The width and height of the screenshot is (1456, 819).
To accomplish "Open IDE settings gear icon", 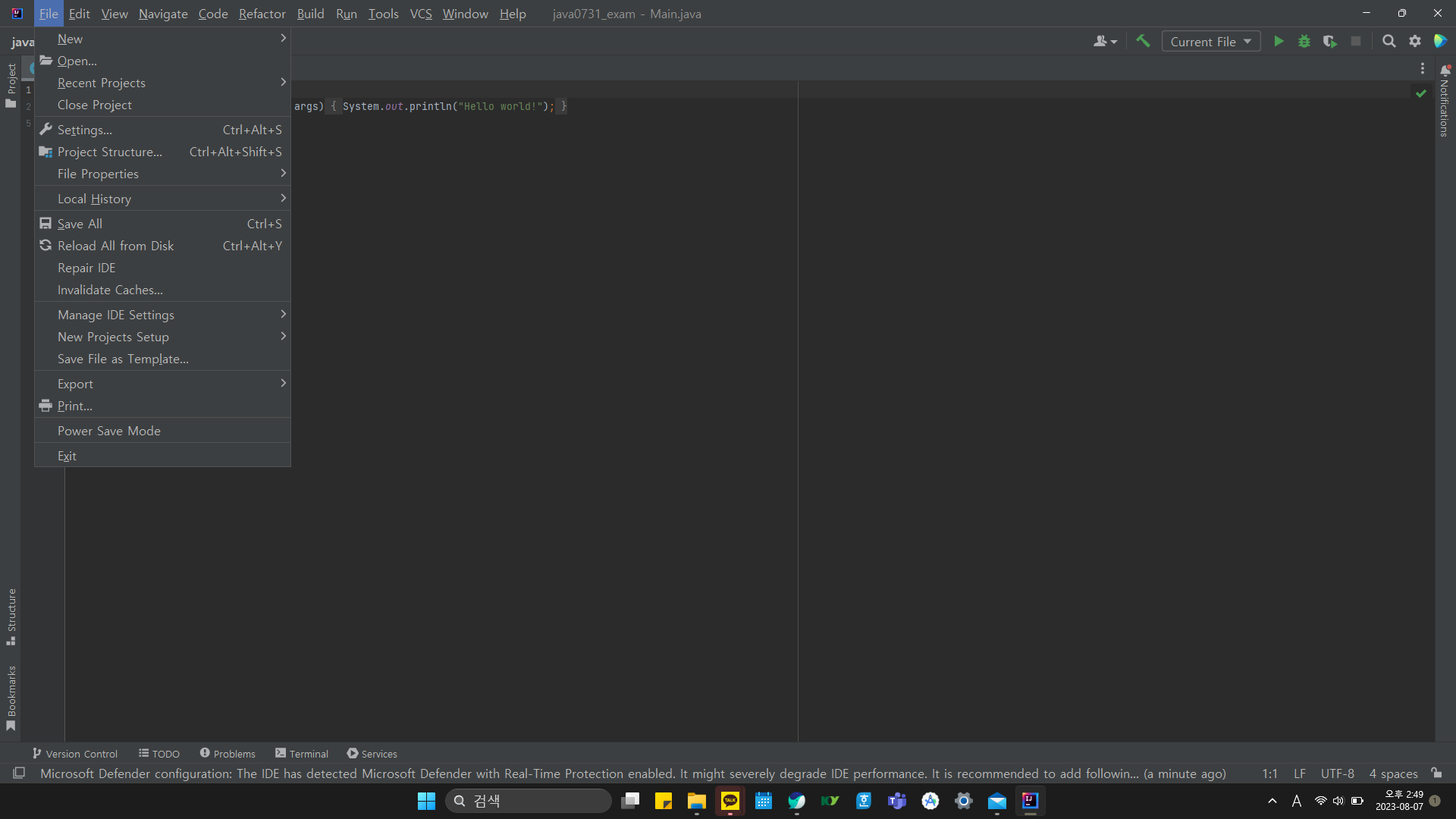I will (x=1415, y=42).
